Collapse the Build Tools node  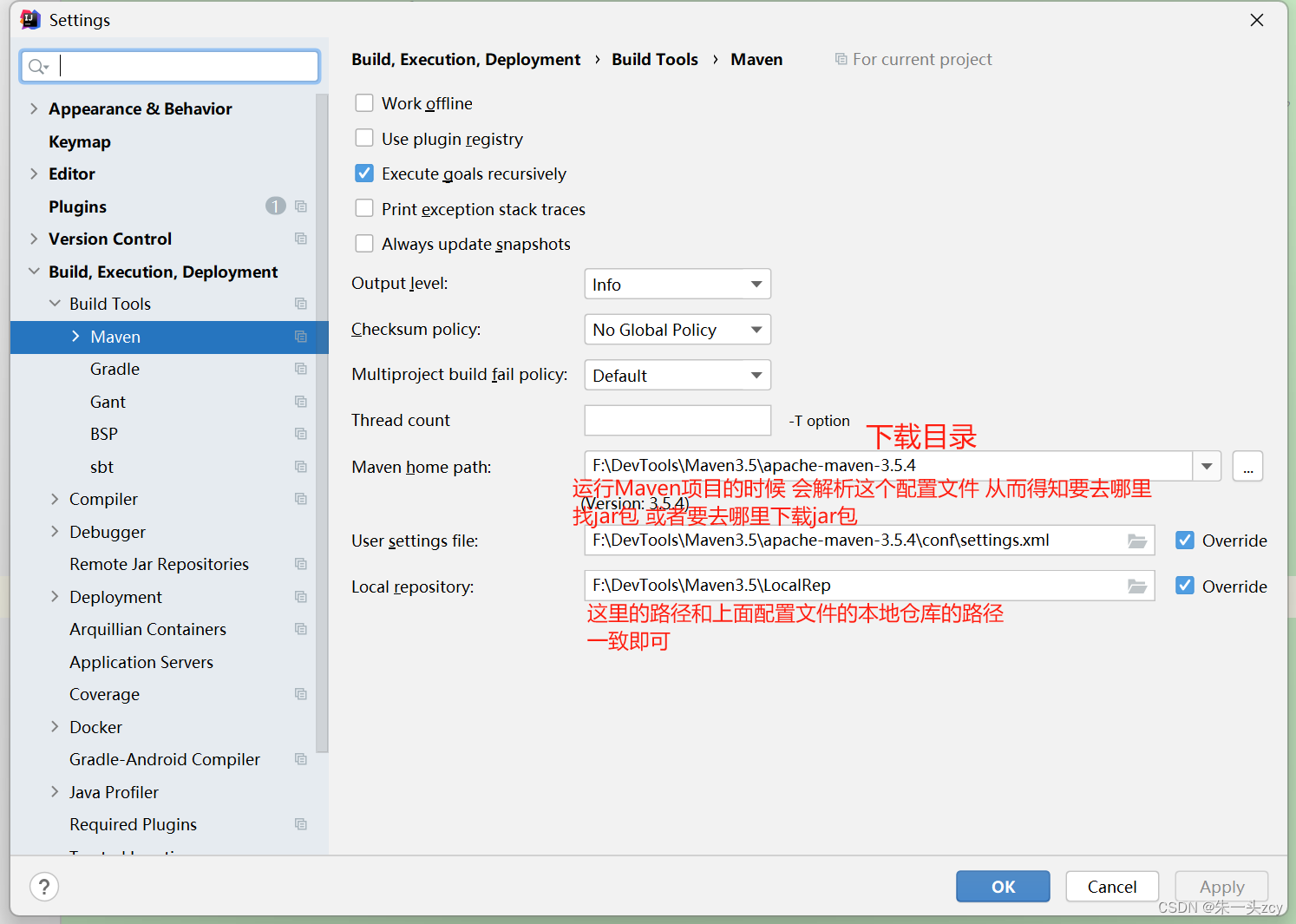[55, 304]
